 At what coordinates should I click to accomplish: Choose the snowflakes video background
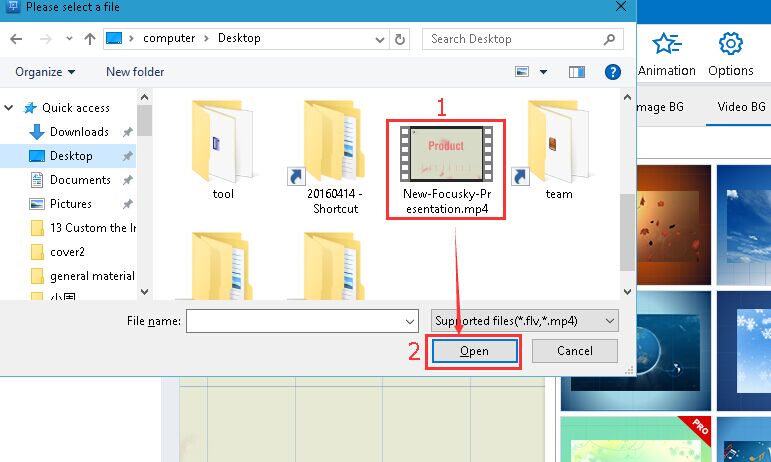(x=744, y=351)
